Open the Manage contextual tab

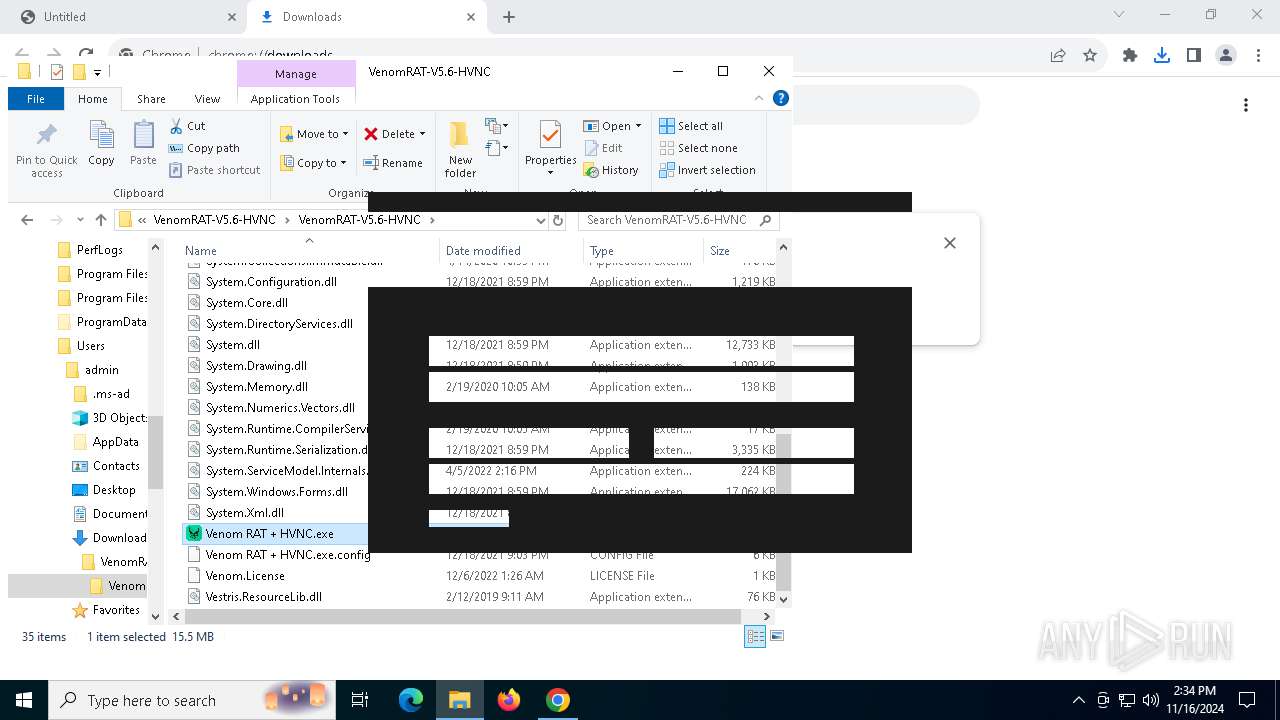[296, 74]
